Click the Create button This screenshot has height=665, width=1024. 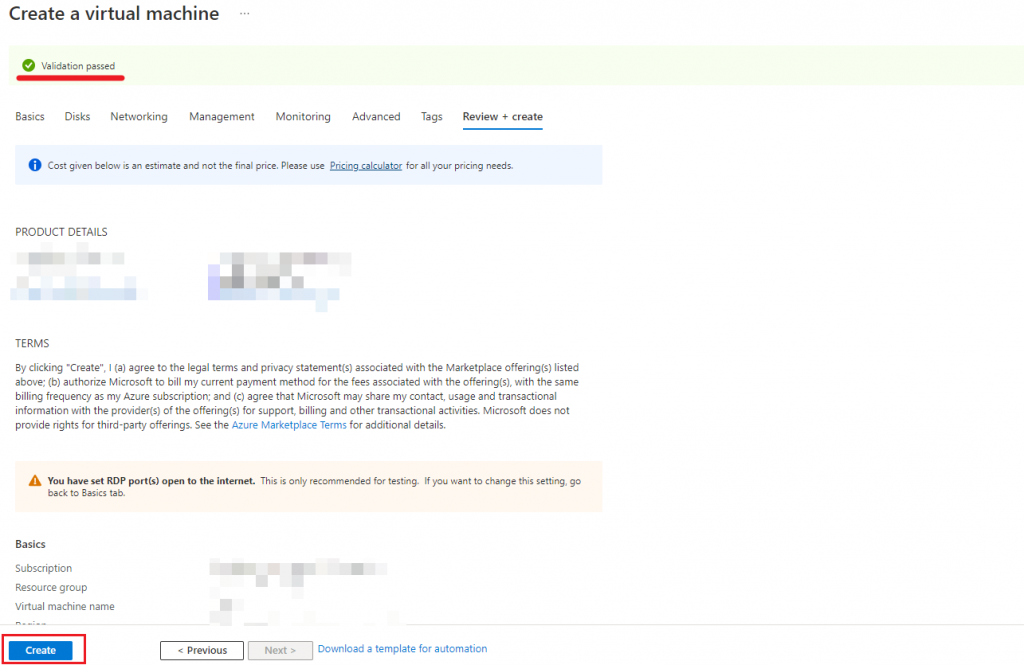pos(40,650)
